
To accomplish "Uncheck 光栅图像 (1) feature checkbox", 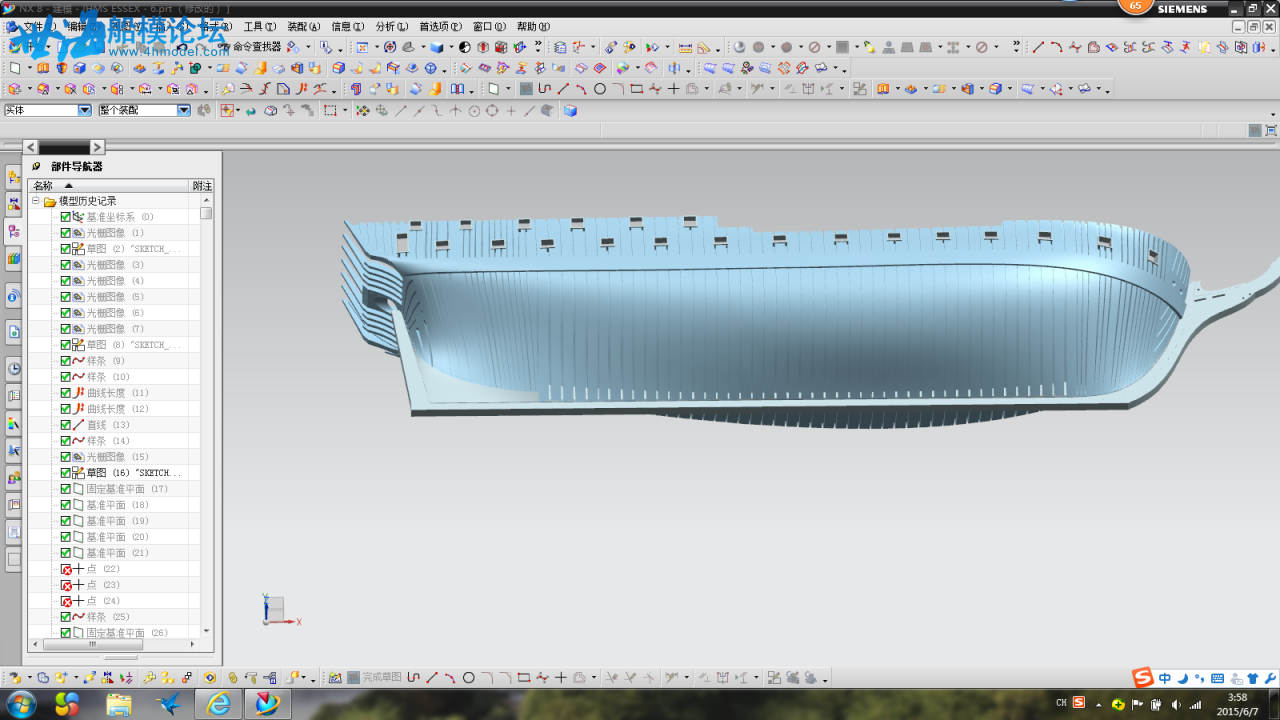I will point(66,233).
